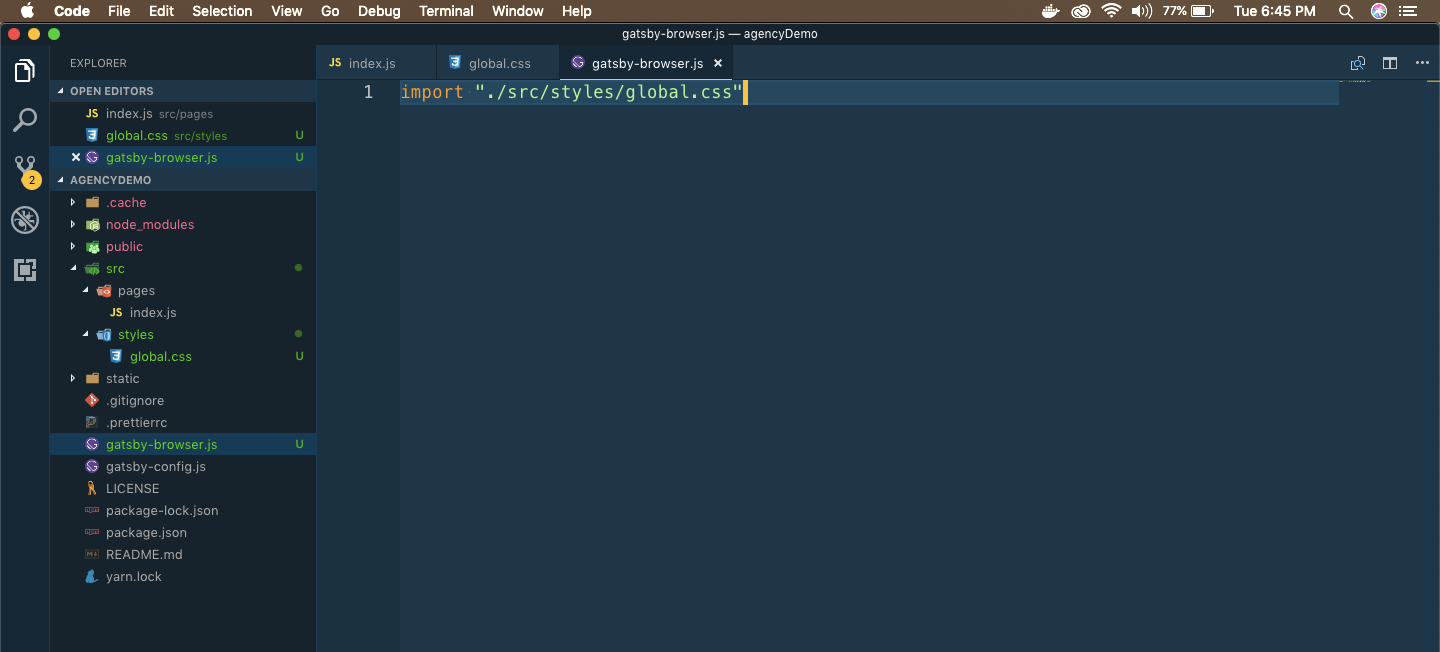1440x652 pixels.
Task: Select global.css src/styles in Open Editors
Action: click(x=183, y=135)
